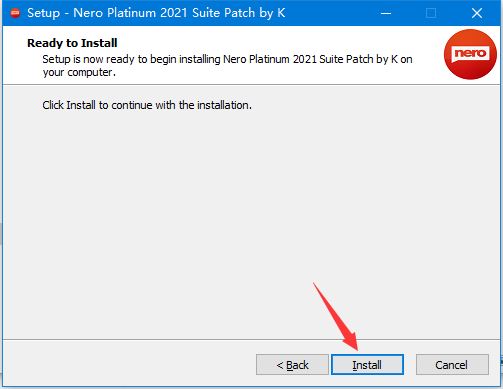
Task: Click the greyed-out maximize button
Action: pyautogui.click(x=431, y=13)
